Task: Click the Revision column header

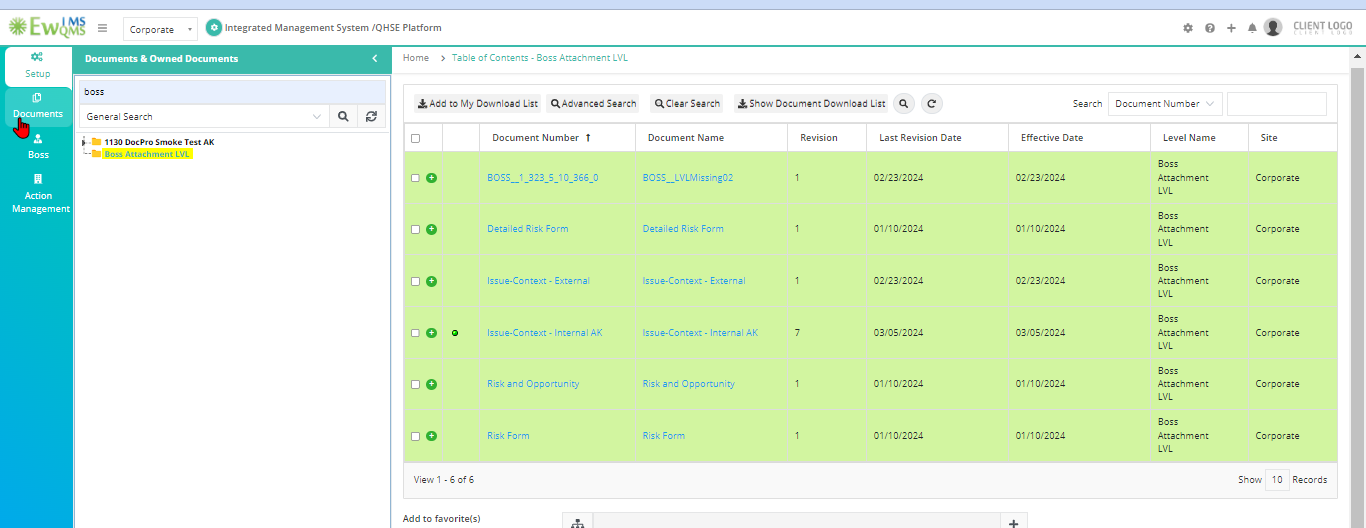Action: coord(819,138)
